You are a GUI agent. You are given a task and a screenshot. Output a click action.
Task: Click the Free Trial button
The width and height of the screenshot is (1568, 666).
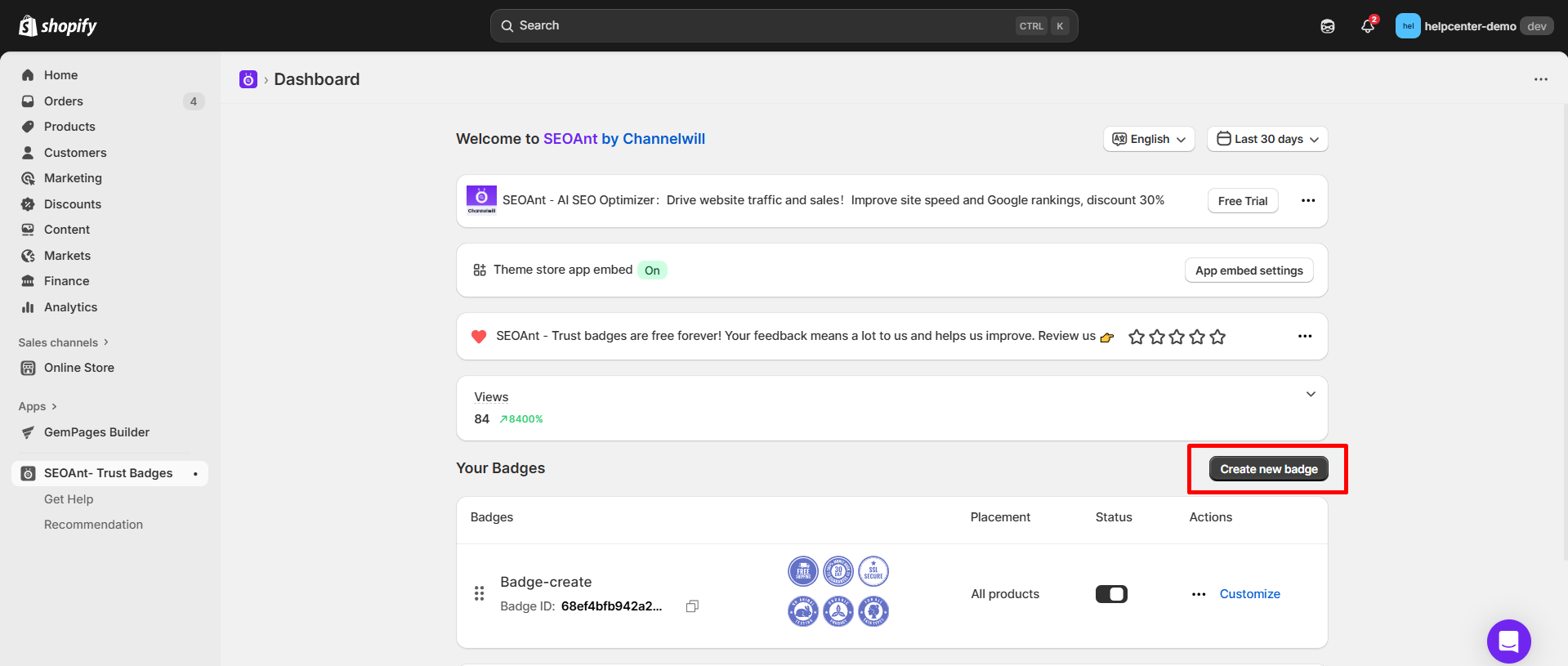1242,201
